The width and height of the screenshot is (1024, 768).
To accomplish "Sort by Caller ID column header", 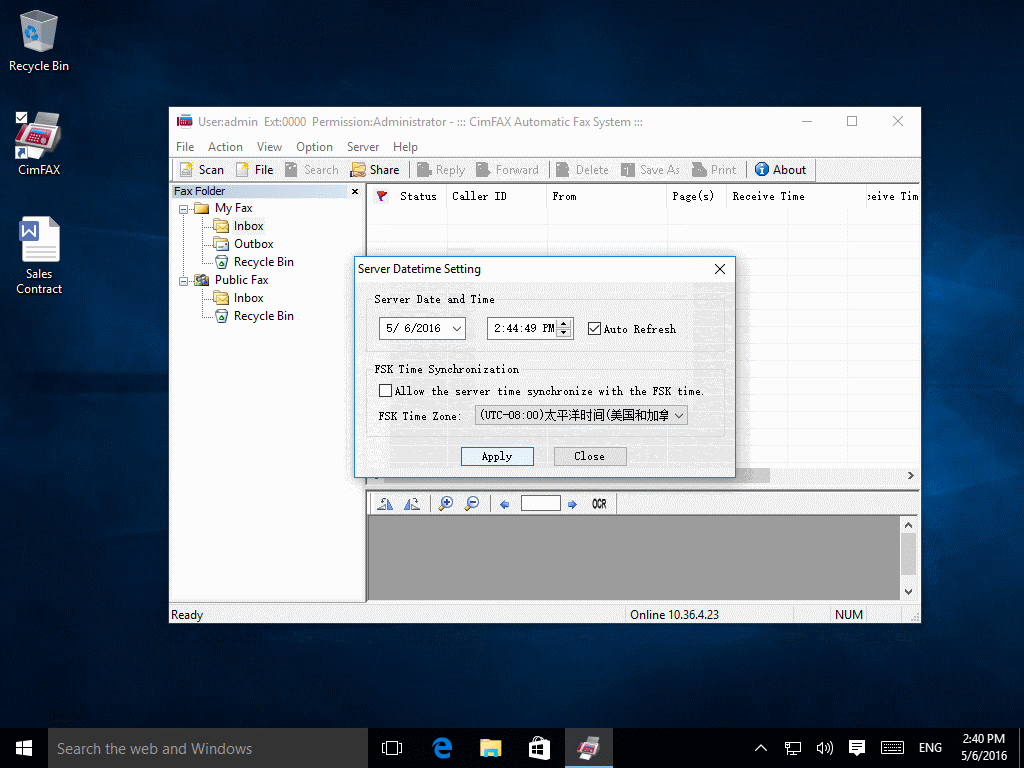I will pyautogui.click(x=496, y=196).
